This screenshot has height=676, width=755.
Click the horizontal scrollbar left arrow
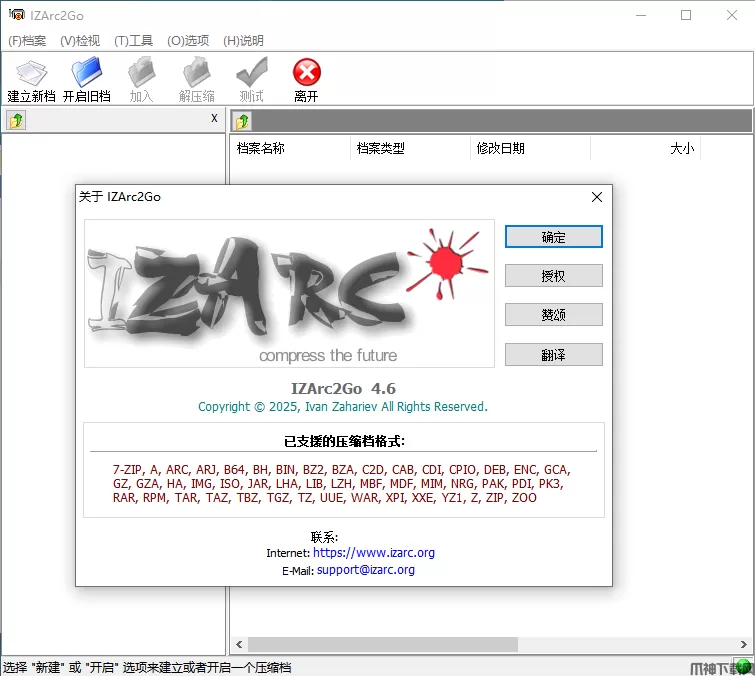239,644
